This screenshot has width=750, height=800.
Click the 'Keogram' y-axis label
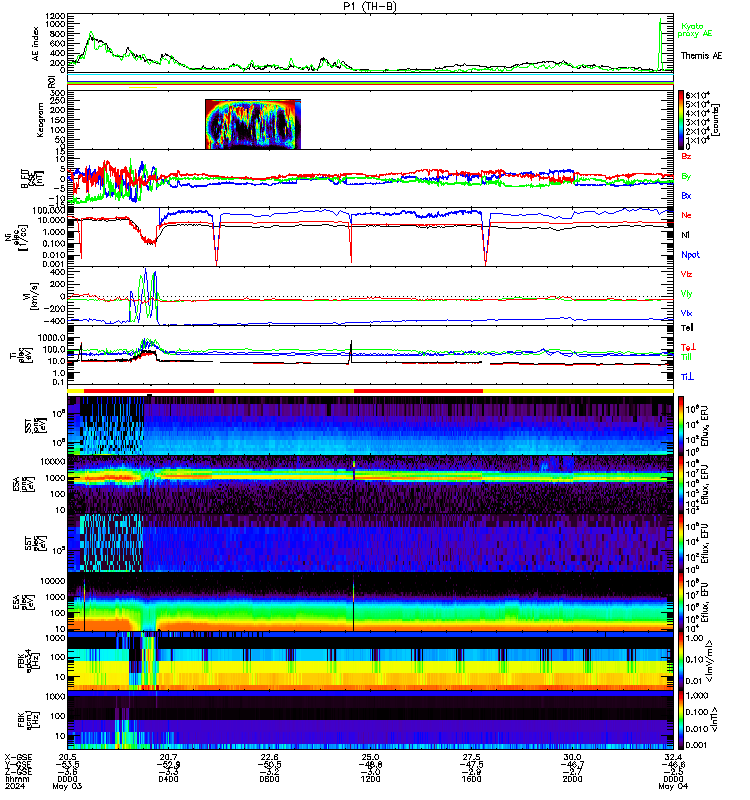[x=40, y=120]
